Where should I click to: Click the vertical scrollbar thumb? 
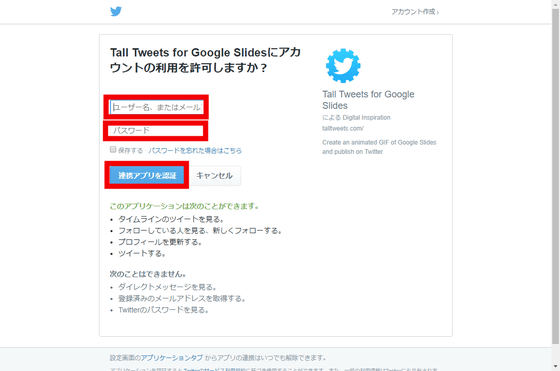555,177
